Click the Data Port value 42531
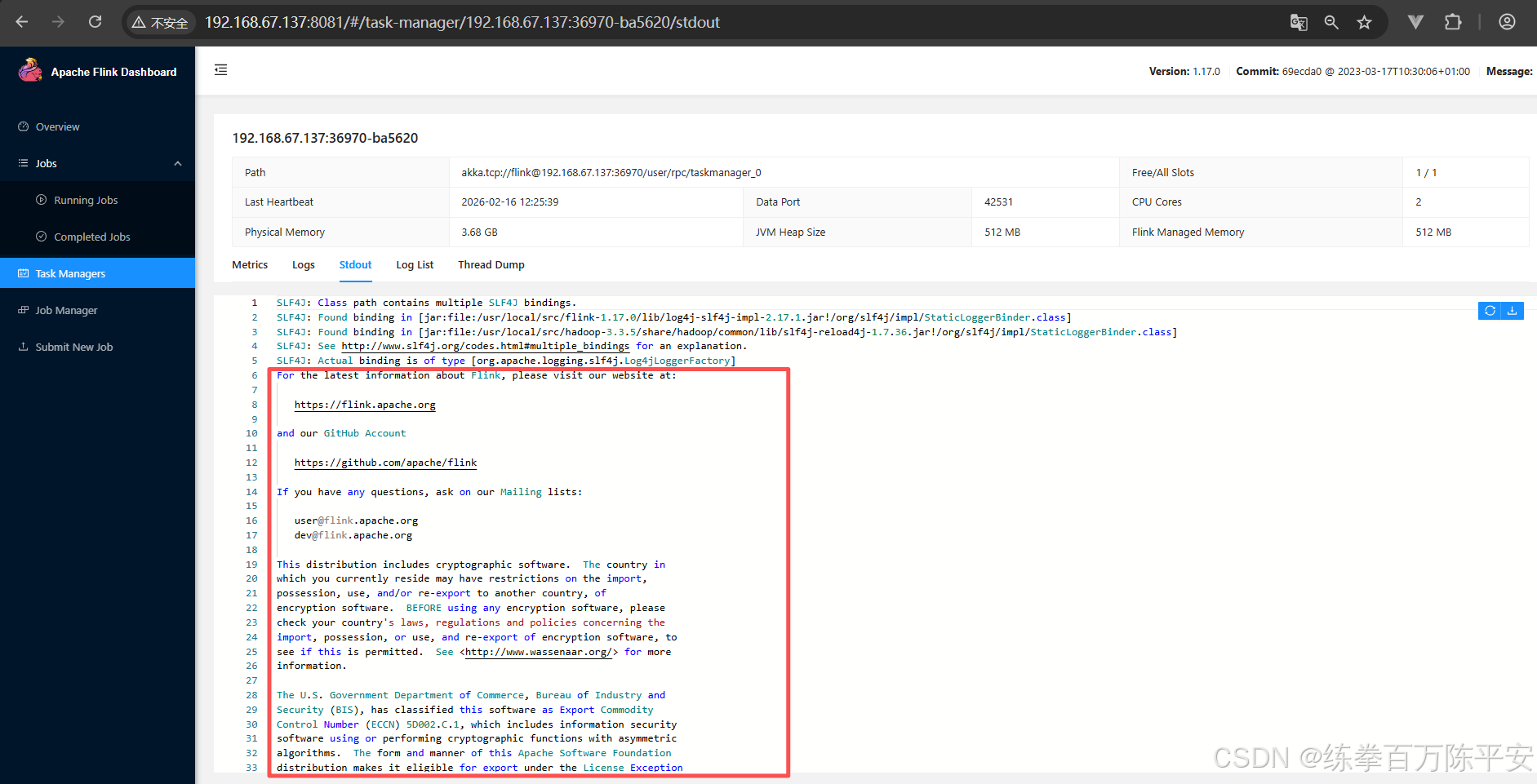Screen dimensions: 1537x784 point(998,202)
